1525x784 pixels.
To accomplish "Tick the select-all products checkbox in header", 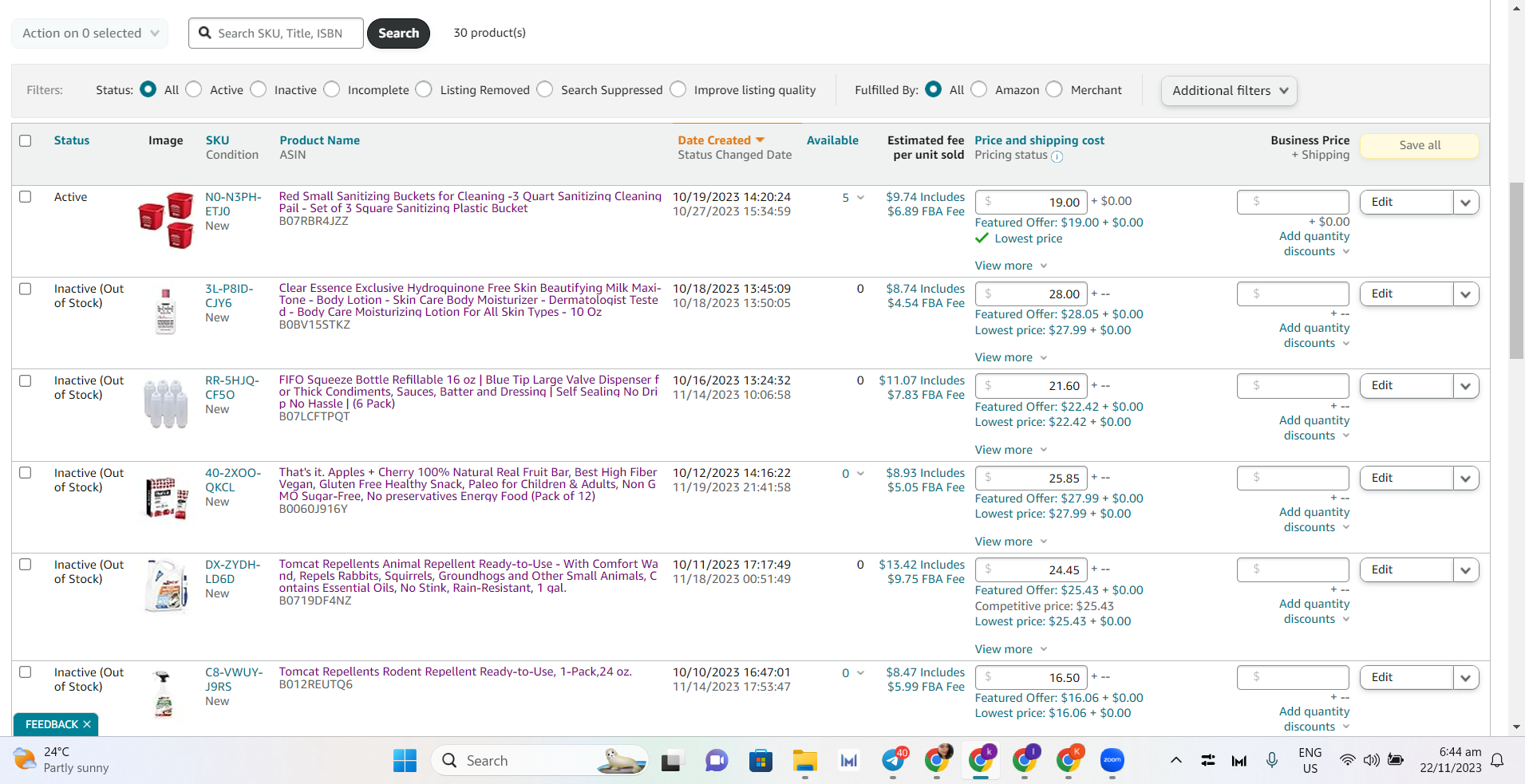I will [x=26, y=140].
